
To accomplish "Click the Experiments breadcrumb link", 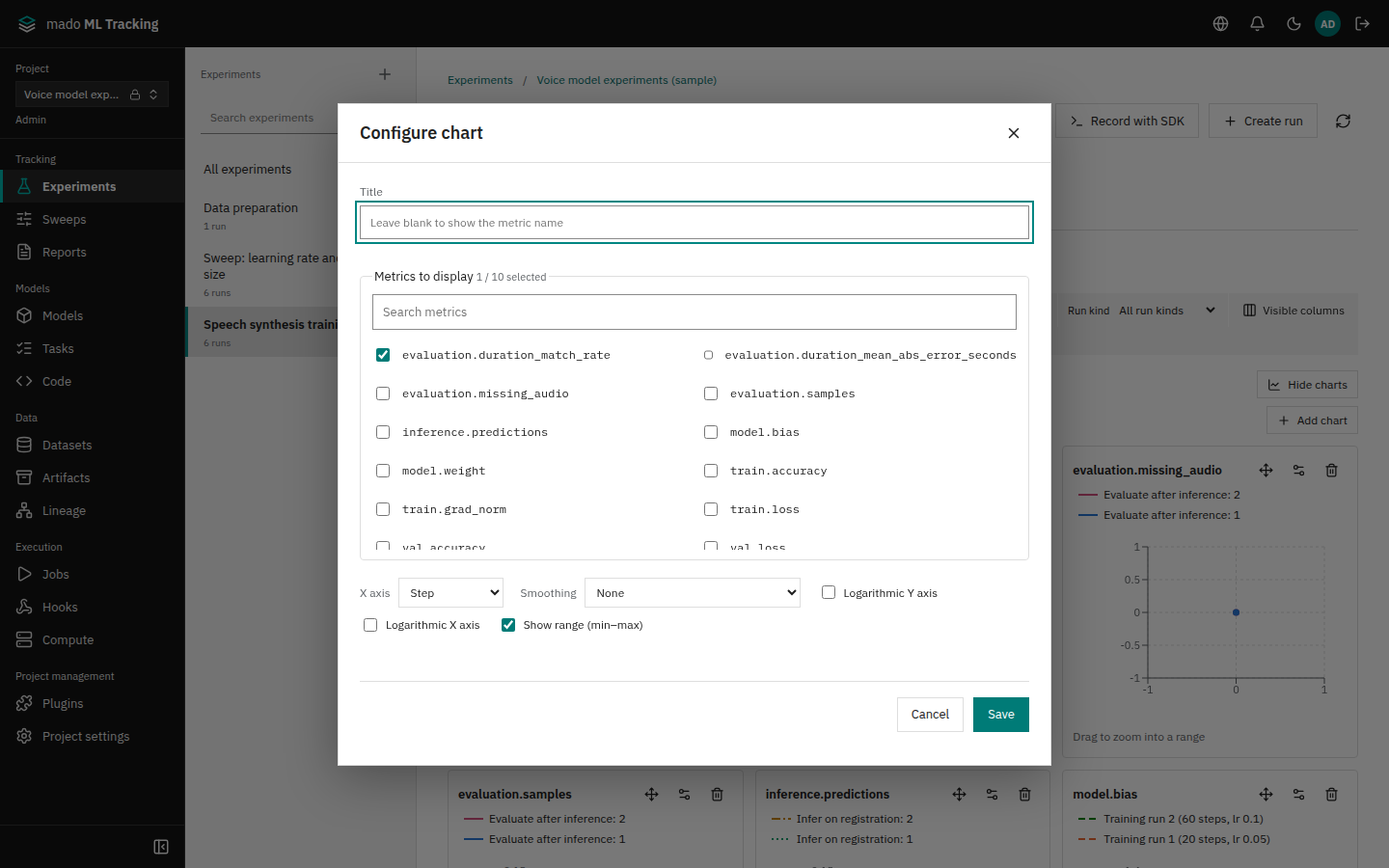I will pos(480,80).
